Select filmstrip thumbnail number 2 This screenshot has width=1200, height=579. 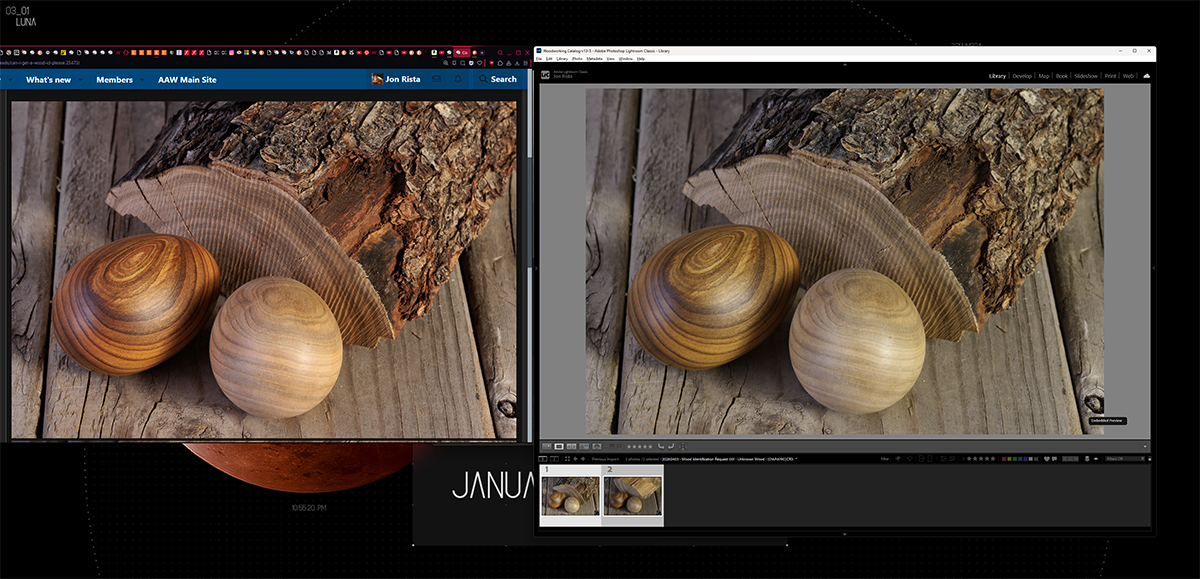click(x=632, y=495)
